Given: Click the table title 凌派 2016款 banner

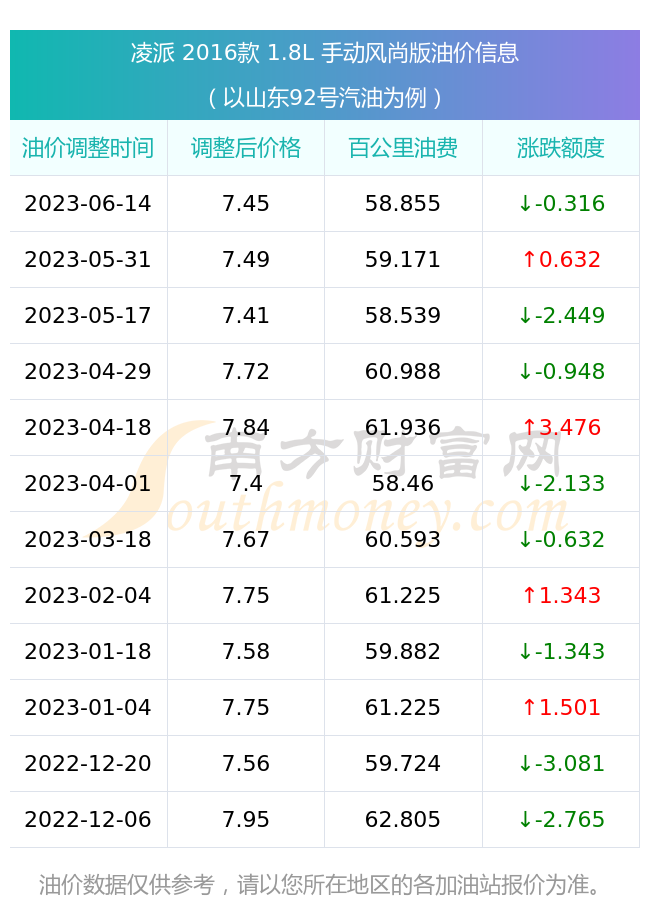Looking at the screenshot, I should coord(325,53).
